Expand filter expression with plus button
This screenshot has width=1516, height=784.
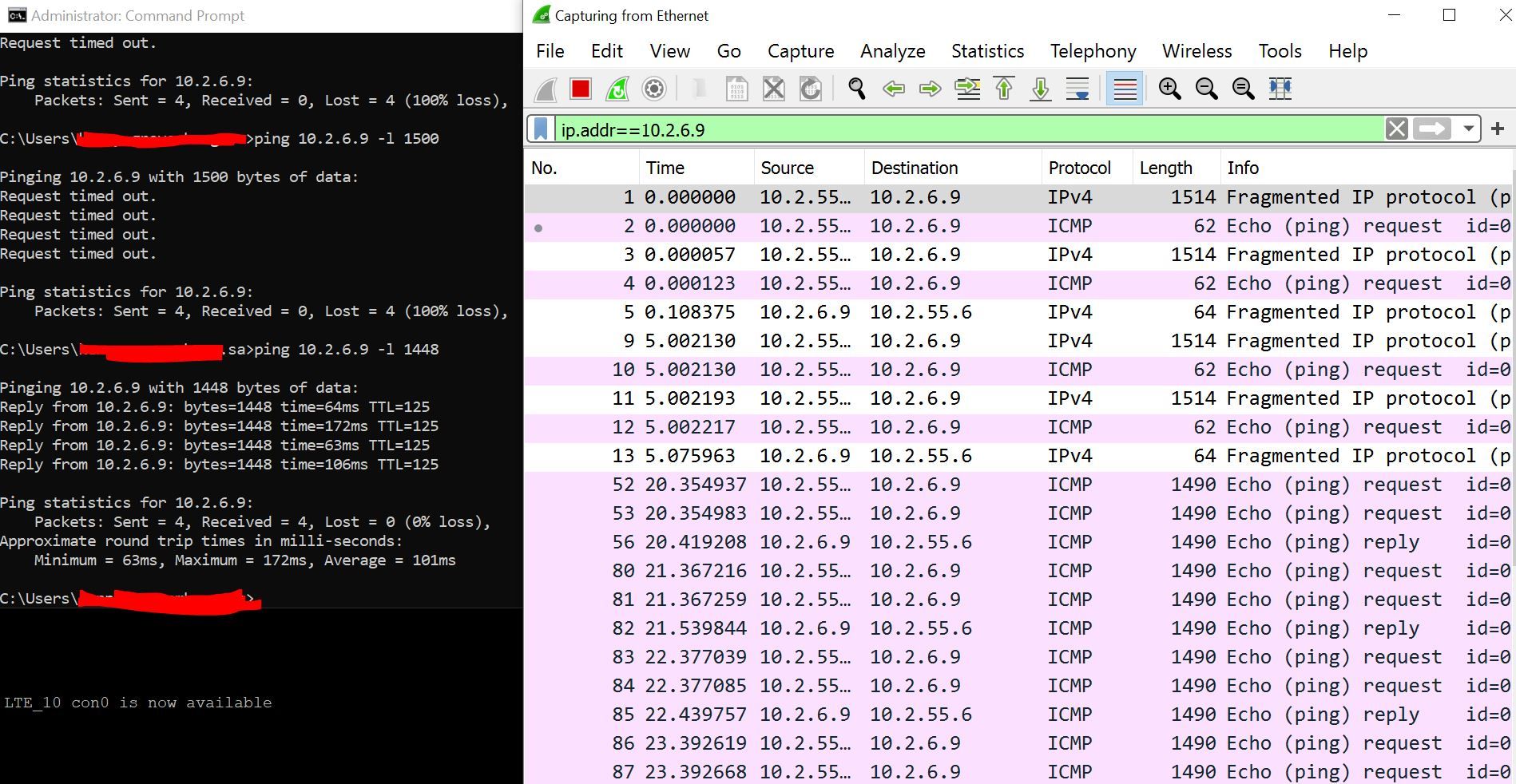point(1498,129)
